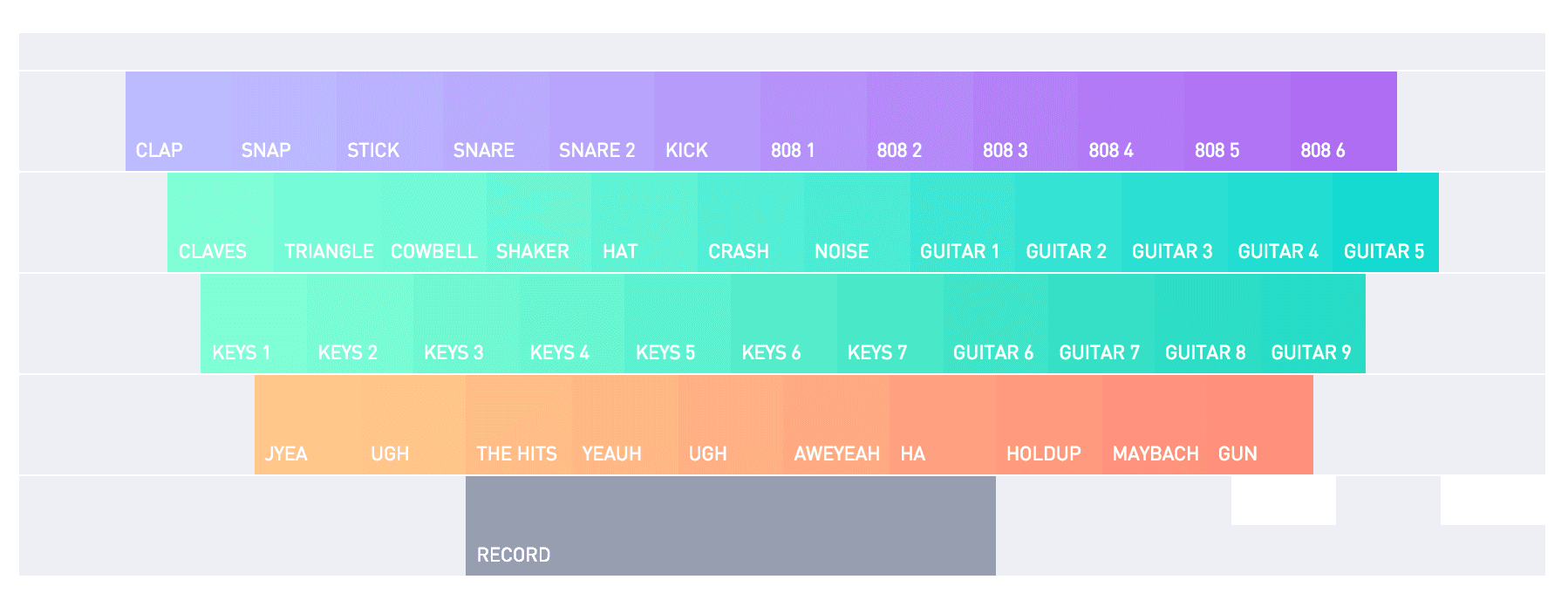
Task: Hit the COWBELL pad
Action: [433, 222]
